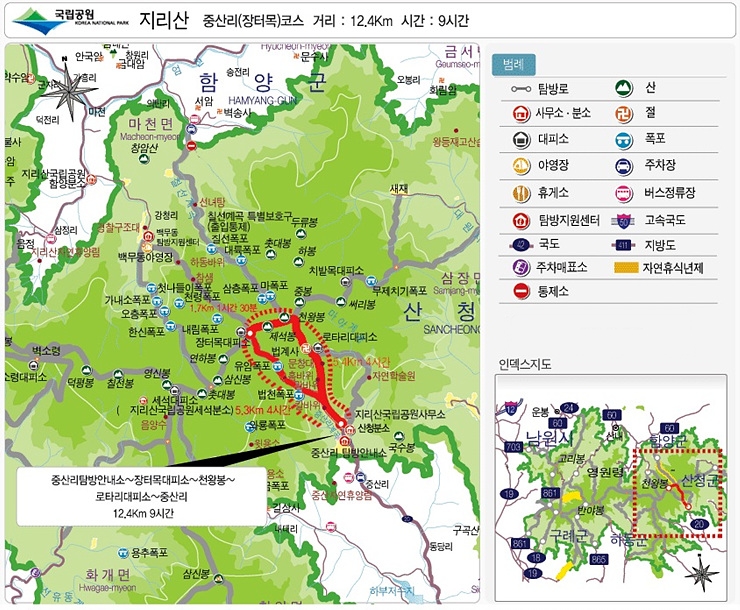
Task: Click the 탐방지원센터 visitor center legend icon
Action: (521, 220)
